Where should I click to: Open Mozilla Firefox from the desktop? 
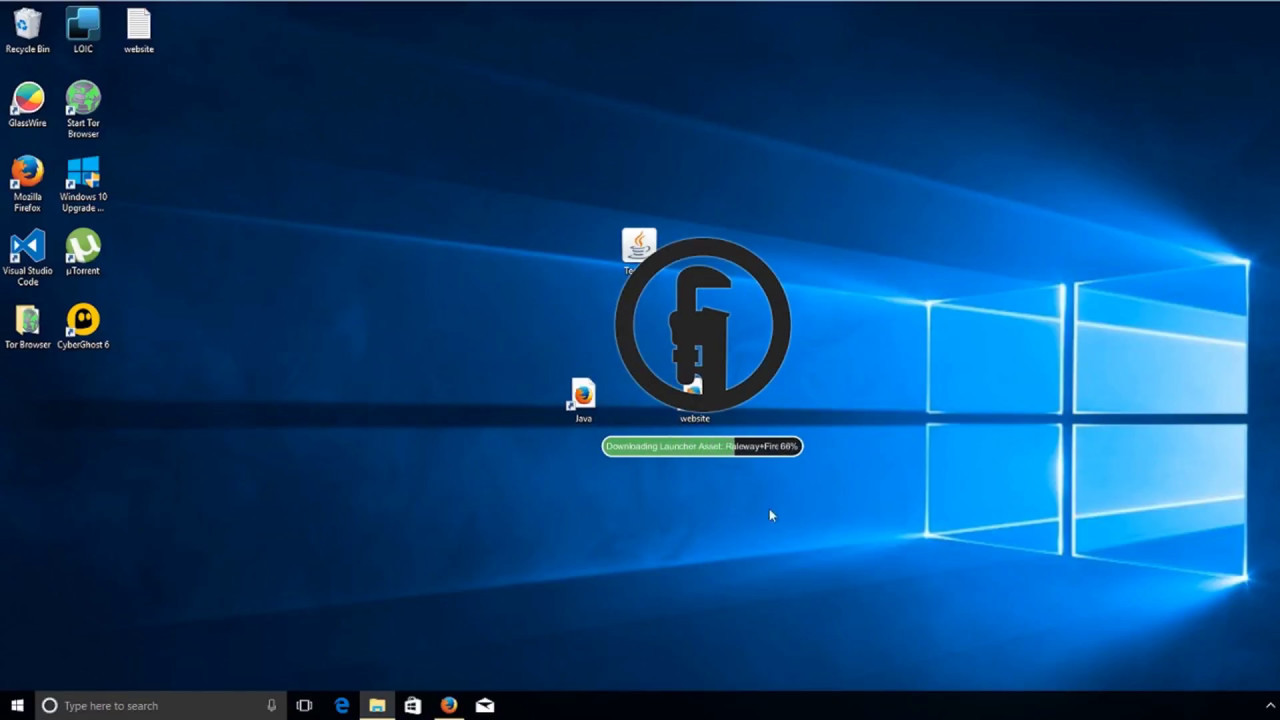(x=27, y=173)
